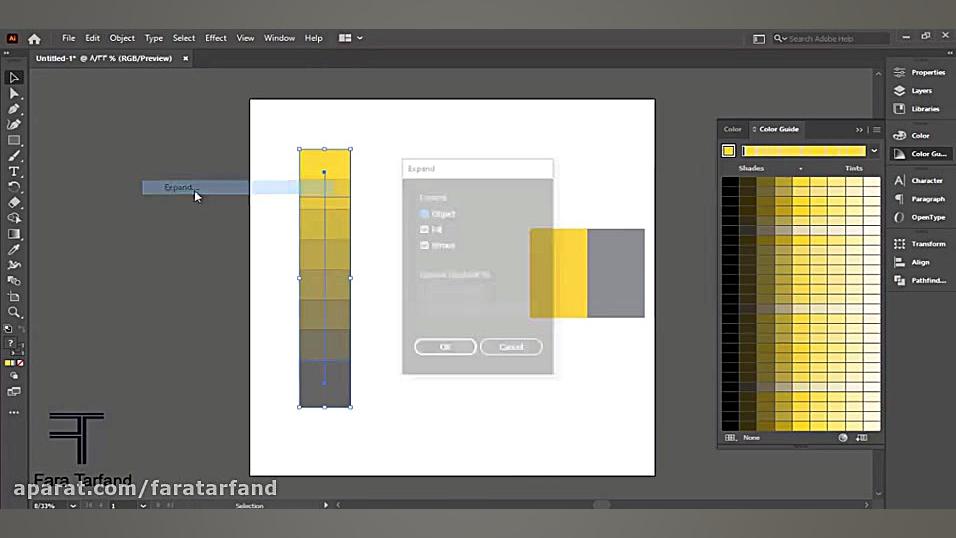Go to Home screen icon
This screenshot has height=538, width=956.
34,38
